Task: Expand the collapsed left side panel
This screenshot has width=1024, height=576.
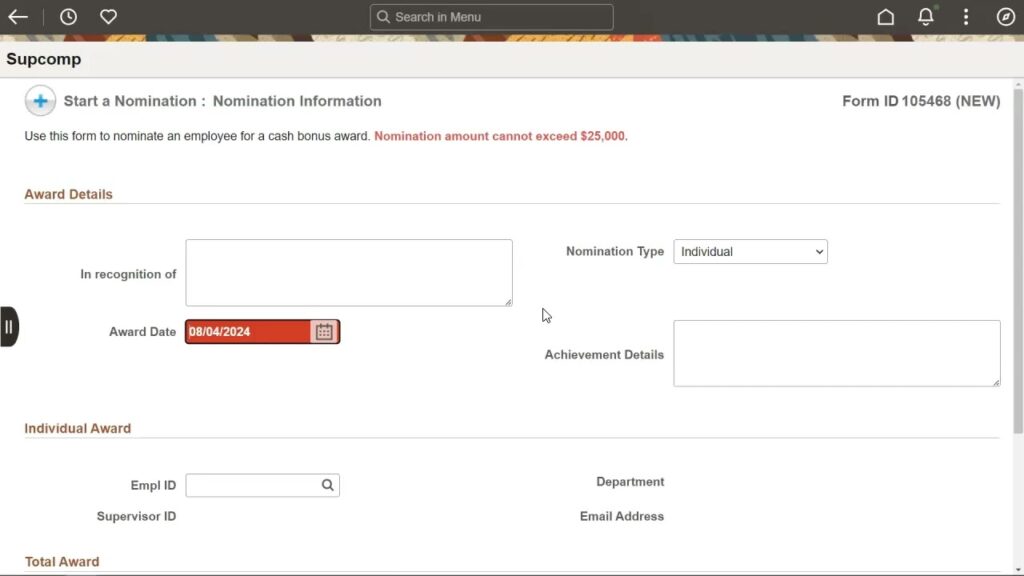Action: click(x=9, y=326)
